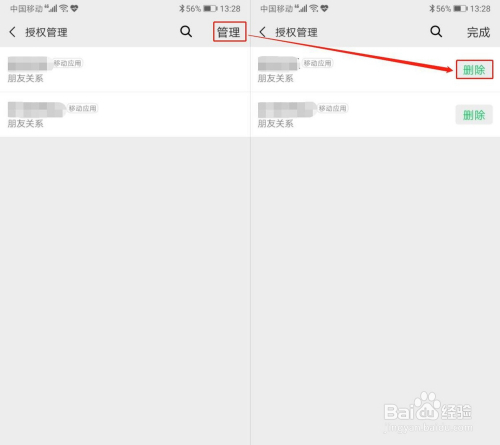
Task: Delete the second authorized app
Action: coord(474,115)
